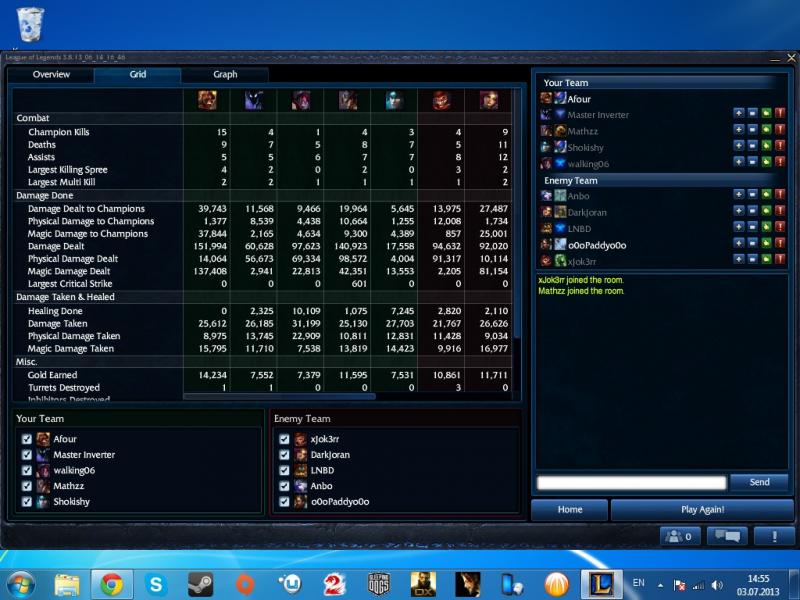Click the last champion portrait above the 9 kills column
This screenshot has height=600, width=800.
pyautogui.click(x=489, y=100)
